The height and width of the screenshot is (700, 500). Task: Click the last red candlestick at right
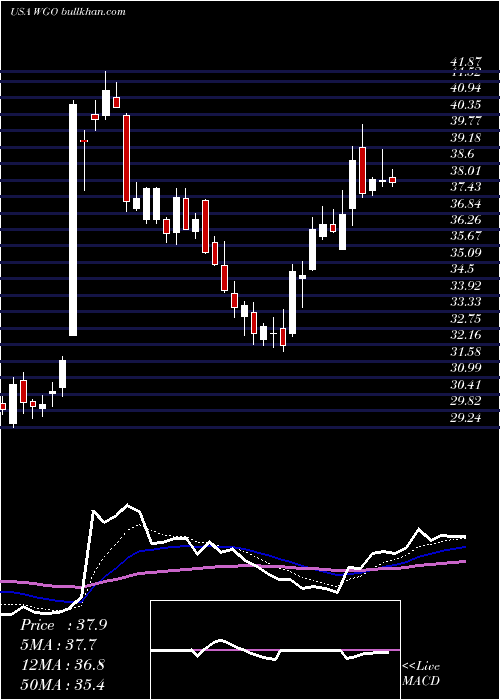coord(392,179)
